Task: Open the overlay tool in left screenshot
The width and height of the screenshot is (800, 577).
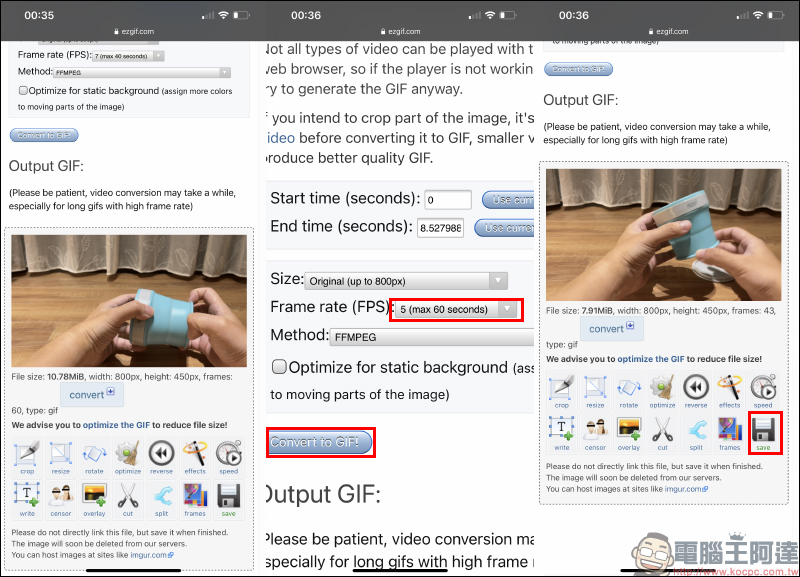Action: pyautogui.click(x=94, y=499)
